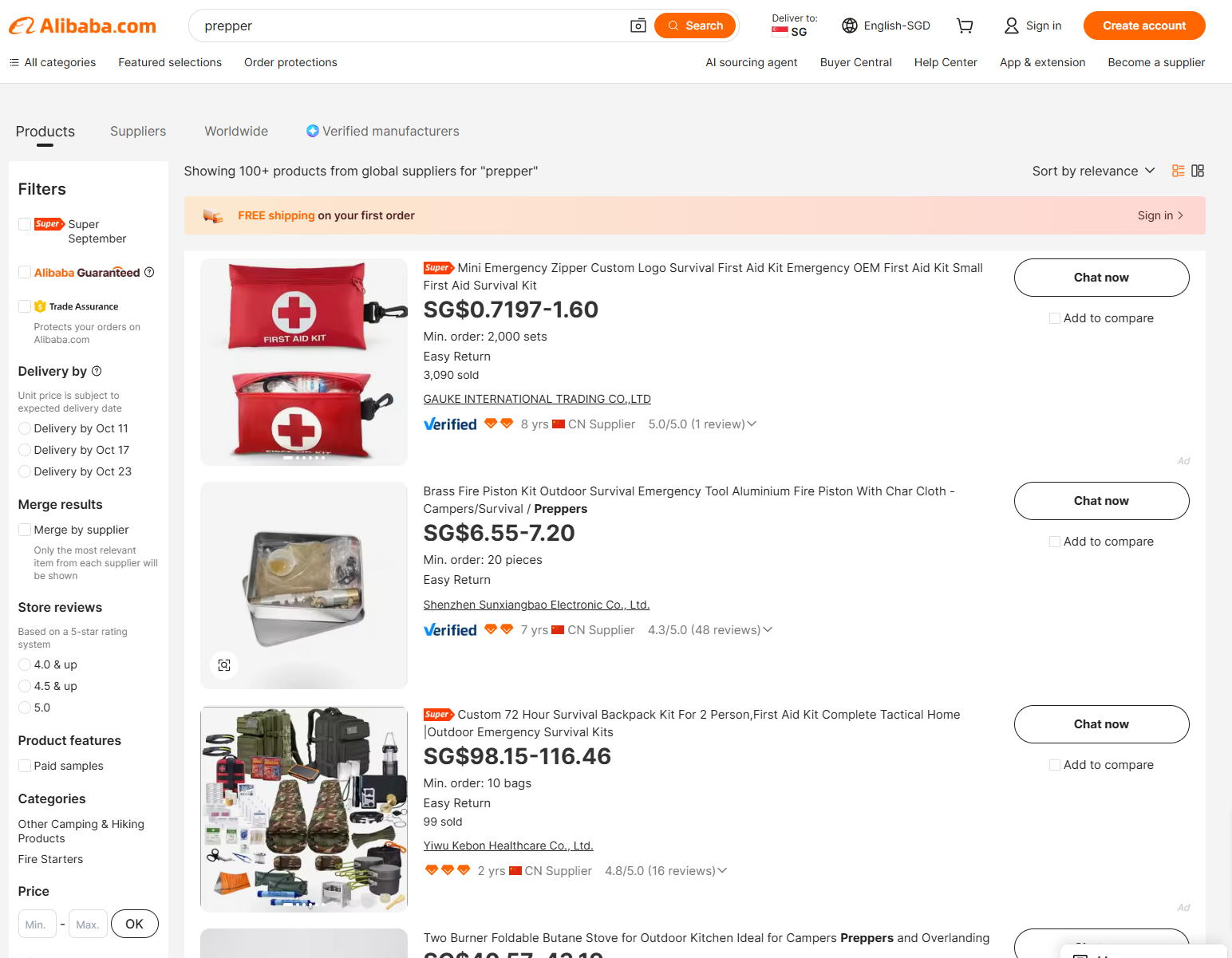Viewport: 1232px width, 958px height.
Task: Select Delivery by Oct 17 option
Action: point(25,450)
